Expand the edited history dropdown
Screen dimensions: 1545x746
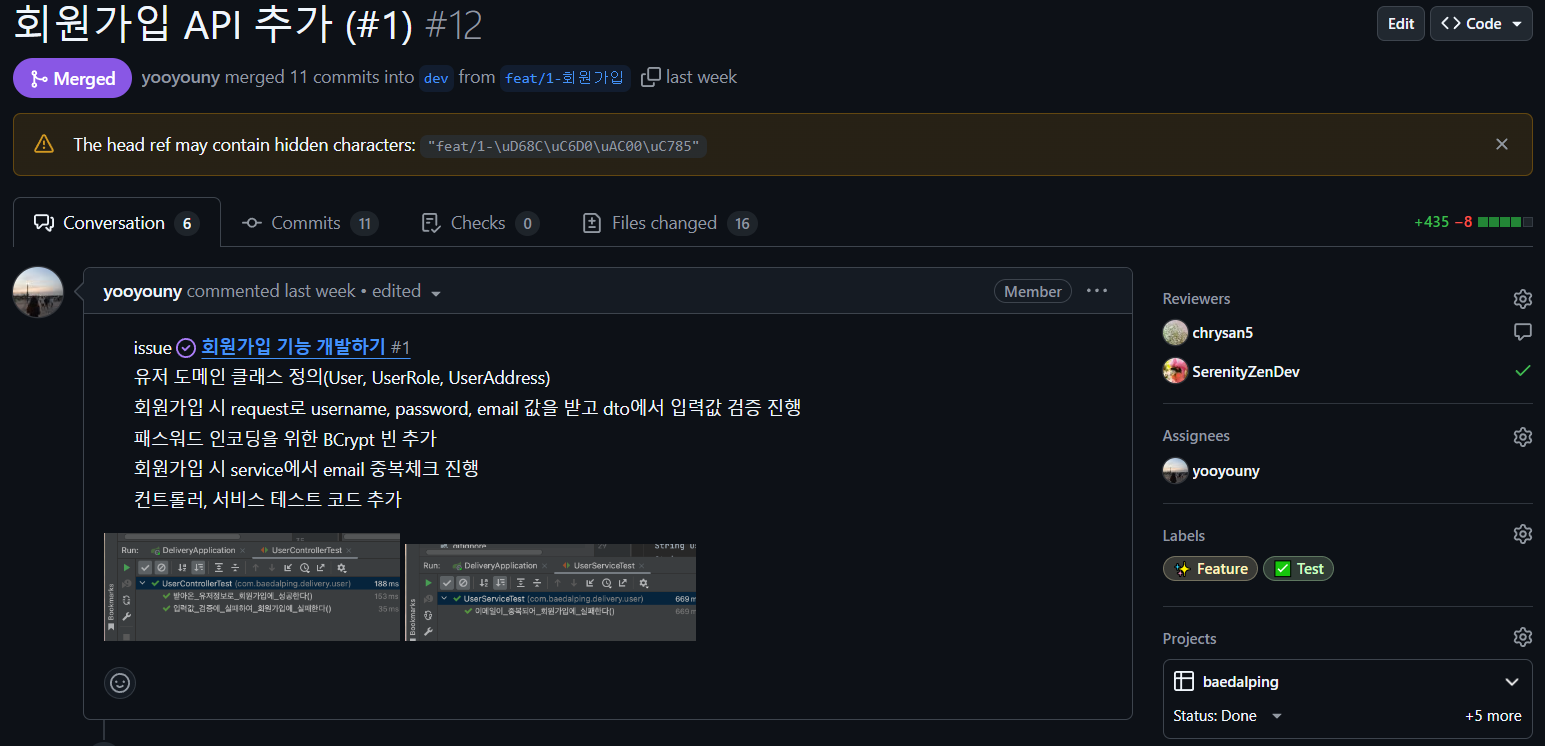(x=406, y=291)
